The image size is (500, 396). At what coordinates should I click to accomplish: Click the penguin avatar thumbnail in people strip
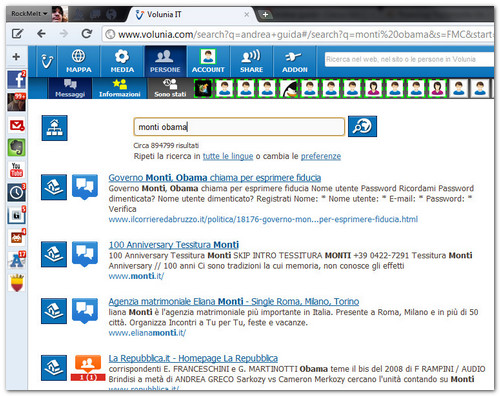[288, 89]
